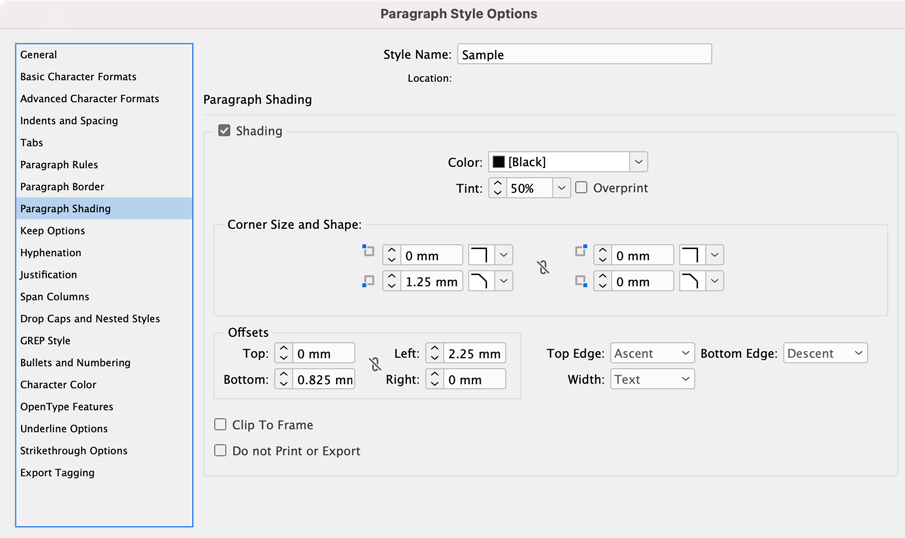Click the Bottom offset 0.825 mm field
This screenshot has height=538, width=905.
coord(323,379)
